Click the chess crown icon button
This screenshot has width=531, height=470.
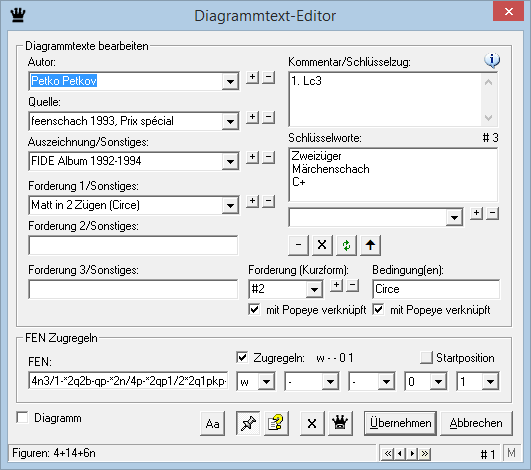coord(340,423)
